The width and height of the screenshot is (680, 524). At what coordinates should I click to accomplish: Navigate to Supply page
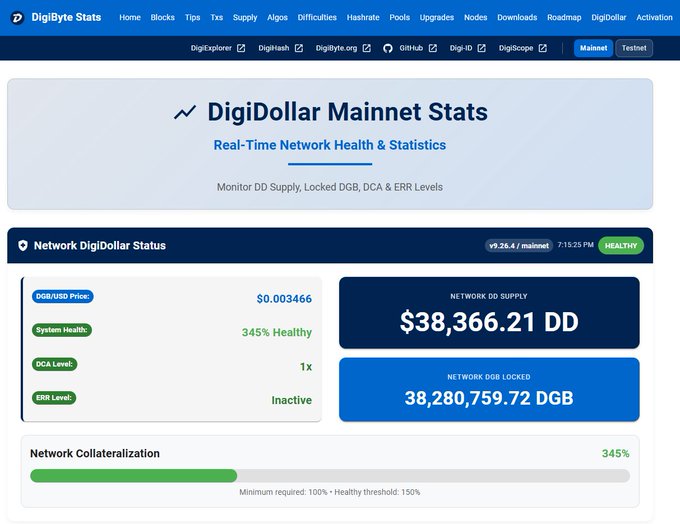coord(245,17)
